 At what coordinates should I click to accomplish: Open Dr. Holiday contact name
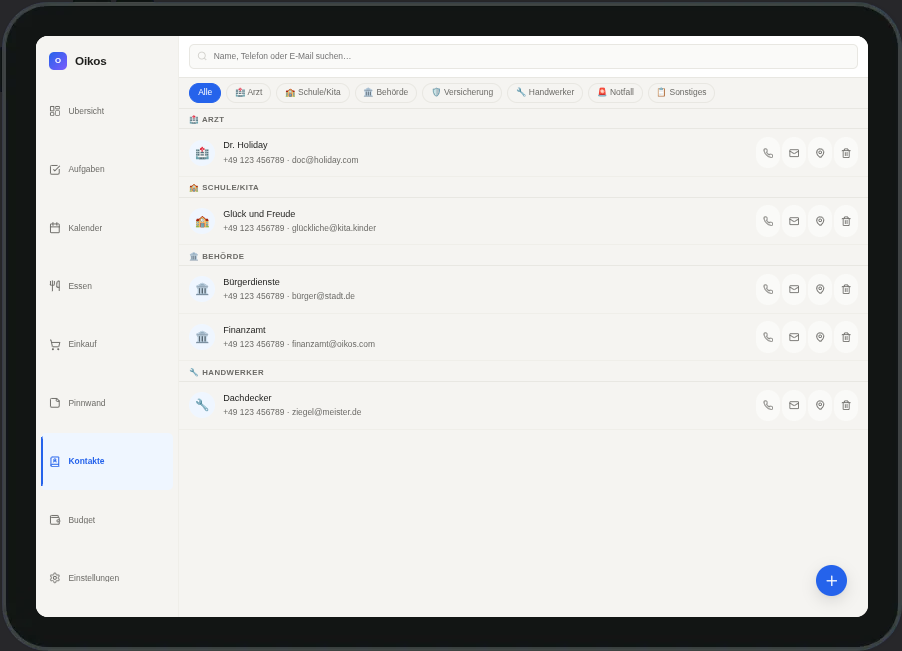click(245, 145)
